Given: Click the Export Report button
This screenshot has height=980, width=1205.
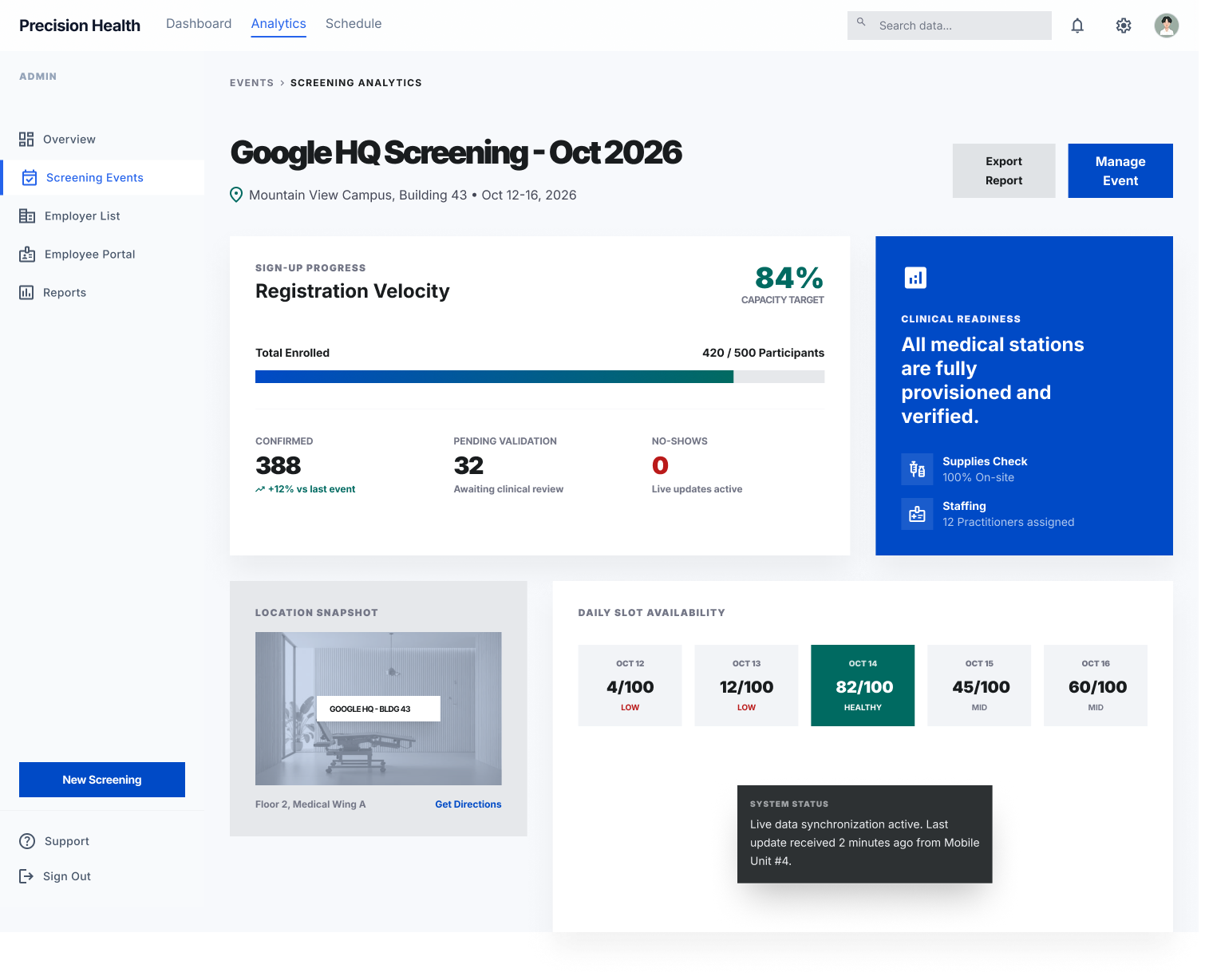Looking at the screenshot, I should (x=1004, y=171).
